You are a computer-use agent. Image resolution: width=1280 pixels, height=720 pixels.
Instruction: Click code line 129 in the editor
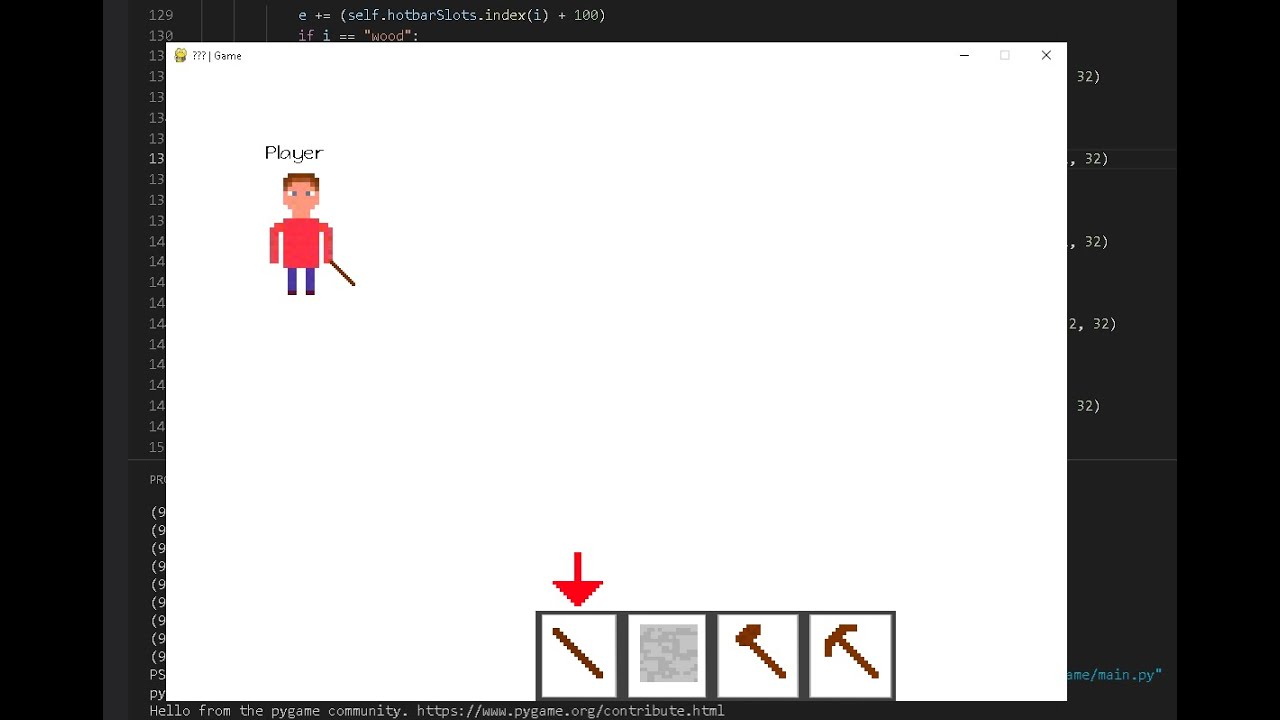(452, 15)
